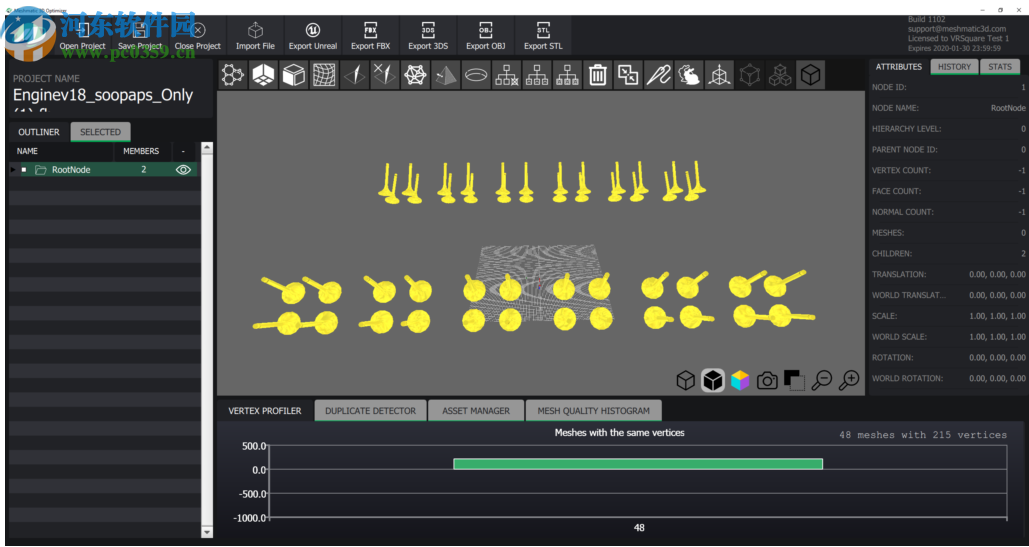Select the multicolored cube display mode
The width and height of the screenshot is (1029, 547).
(740, 380)
